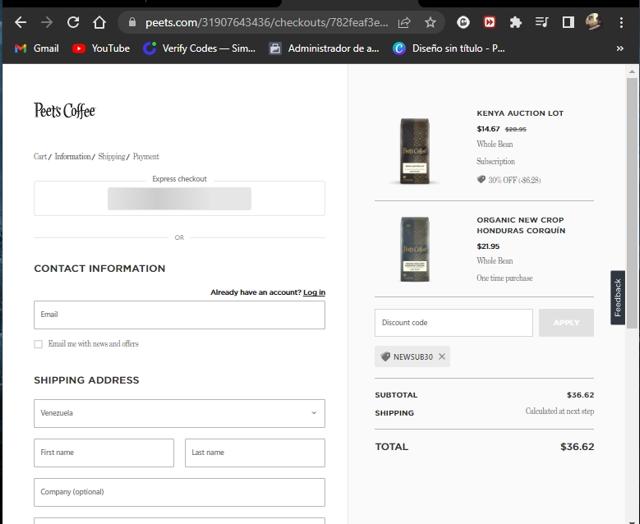This screenshot has width=640, height=524.
Task: Click into the Email field
Action: (x=179, y=315)
